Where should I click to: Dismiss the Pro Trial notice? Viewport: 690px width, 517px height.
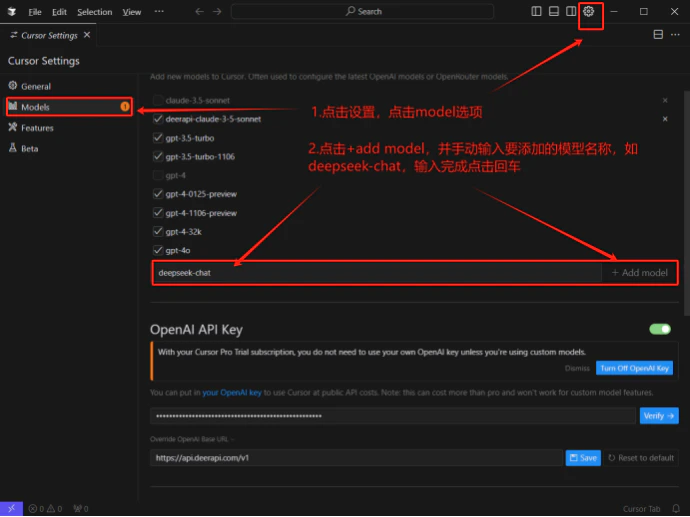(x=577, y=368)
